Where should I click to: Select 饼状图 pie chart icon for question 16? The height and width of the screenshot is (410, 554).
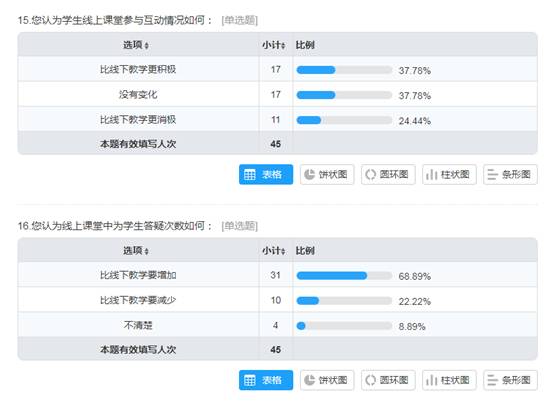(327, 380)
